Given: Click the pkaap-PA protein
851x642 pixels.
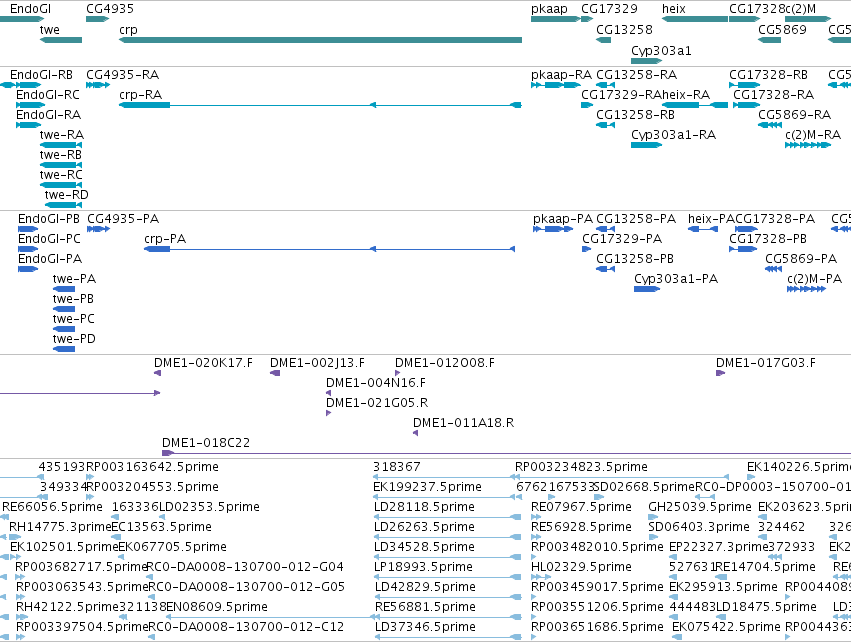Looking at the screenshot, I should 552,229.
